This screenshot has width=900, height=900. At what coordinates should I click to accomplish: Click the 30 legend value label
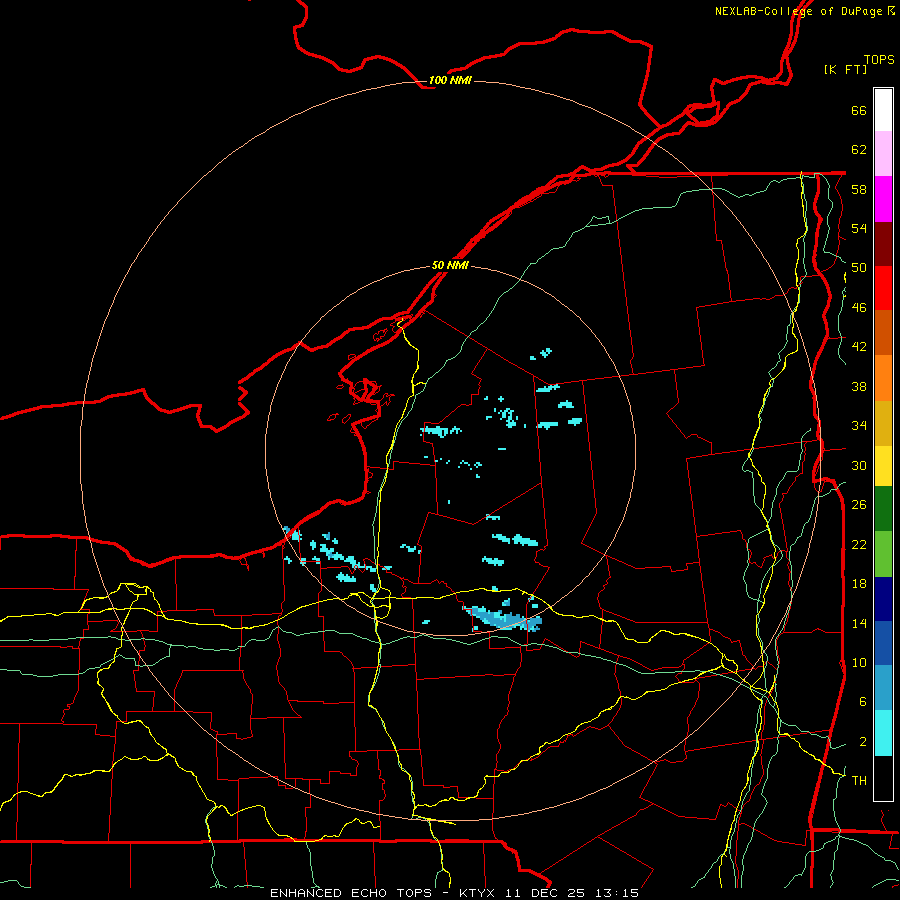coord(859,465)
